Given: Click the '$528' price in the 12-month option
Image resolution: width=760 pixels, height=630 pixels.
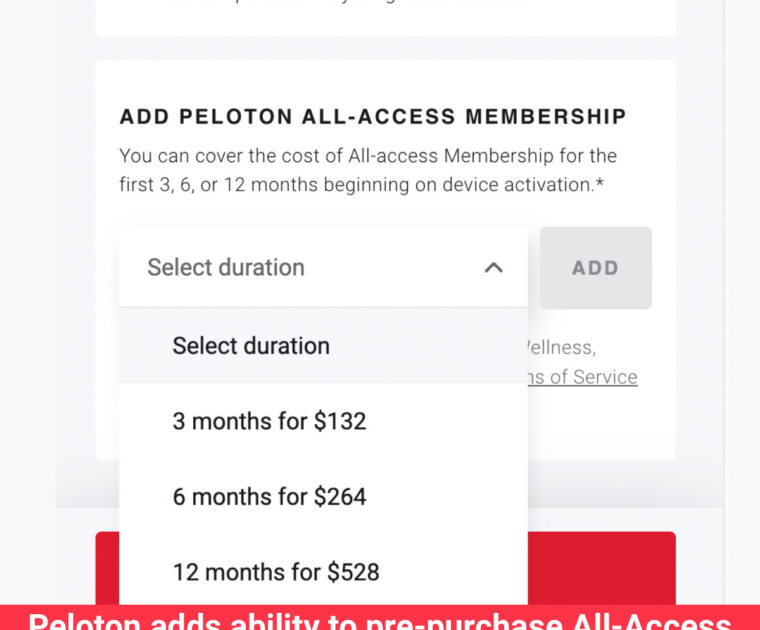Looking at the screenshot, I should coord(354,572).
